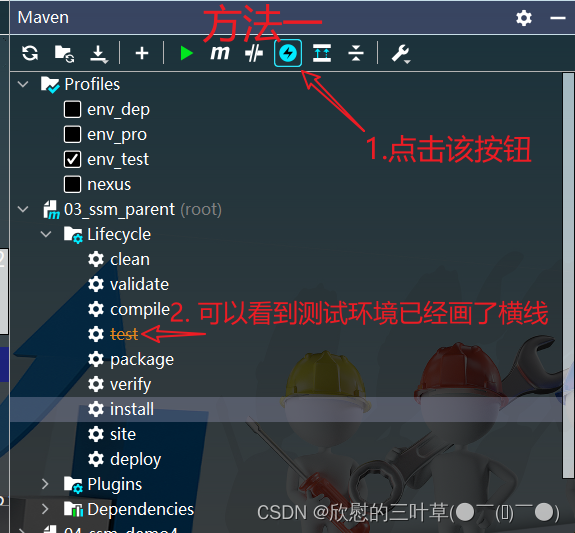Click the deploy goal gear icon

click(96, 459)
